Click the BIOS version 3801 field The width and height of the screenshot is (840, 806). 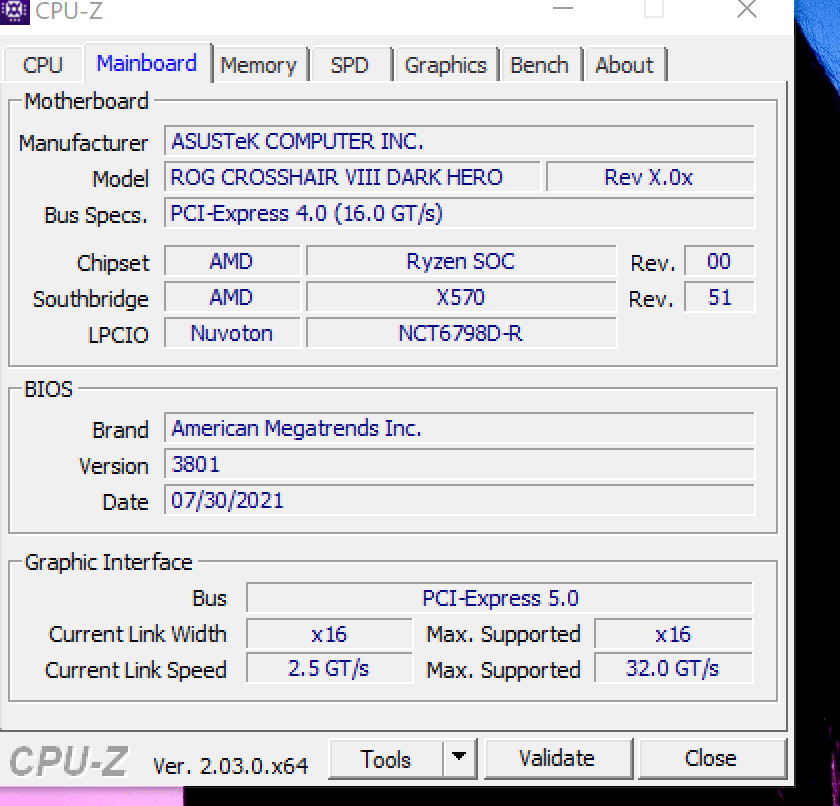[460, 464]
